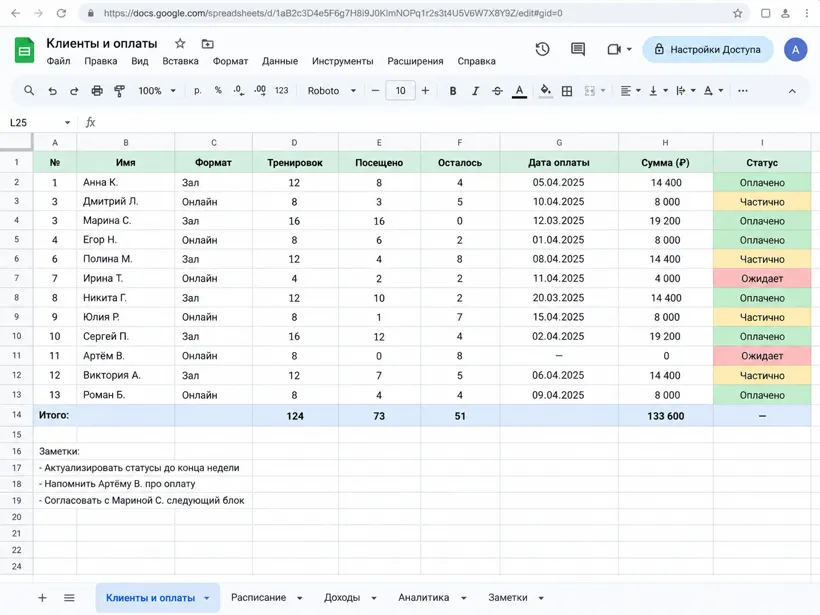Click the Настройки Доступа share button
This screenshot has height=615, width=820.
[708, 50]
